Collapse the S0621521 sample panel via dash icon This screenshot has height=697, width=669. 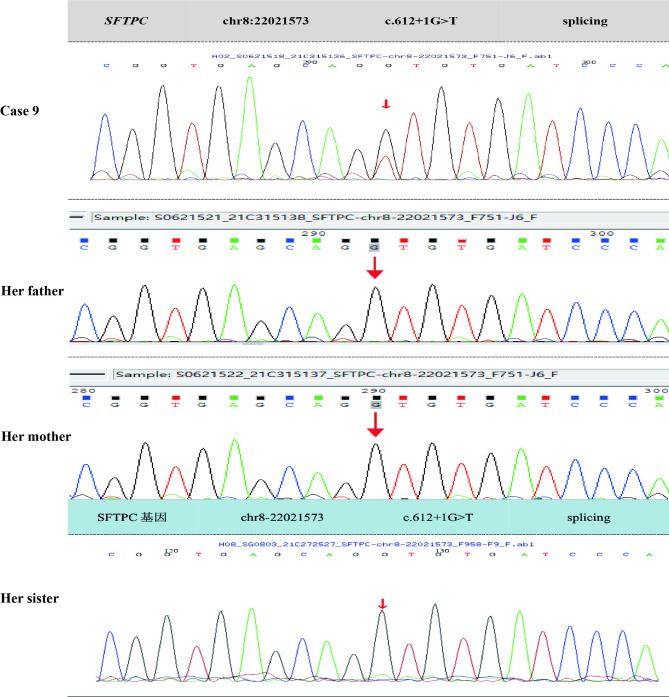pos(75,216)
